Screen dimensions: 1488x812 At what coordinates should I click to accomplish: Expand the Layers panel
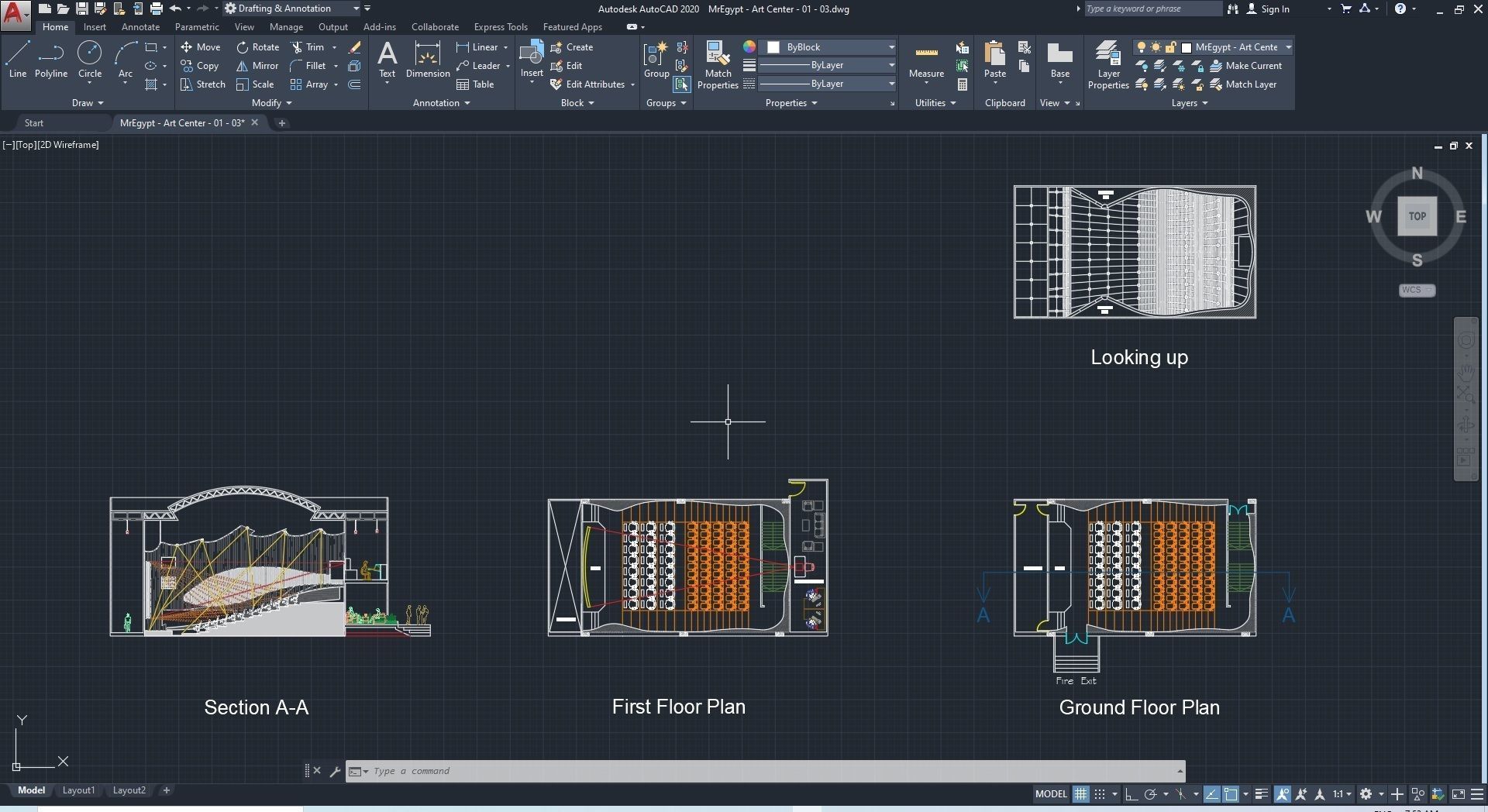click(x=1190, y=103)
